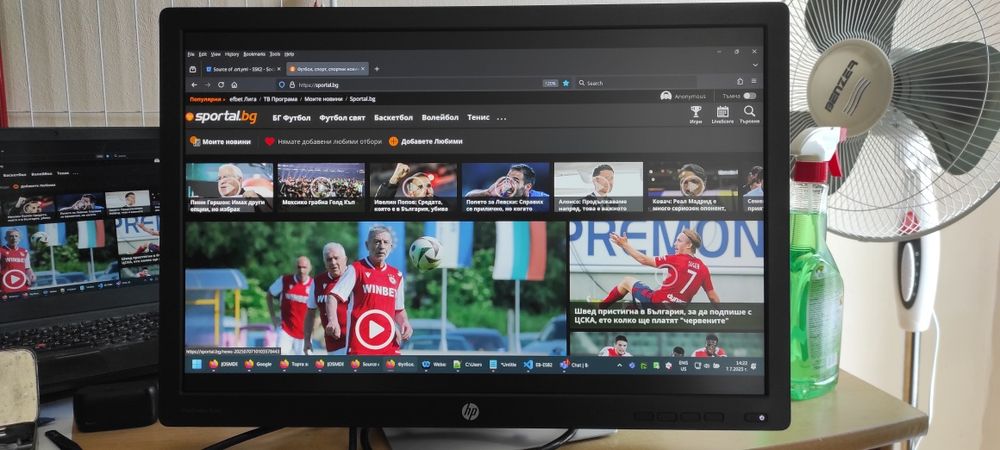
Task: Go to the Баскетбол section
Action: pos(393,118)
